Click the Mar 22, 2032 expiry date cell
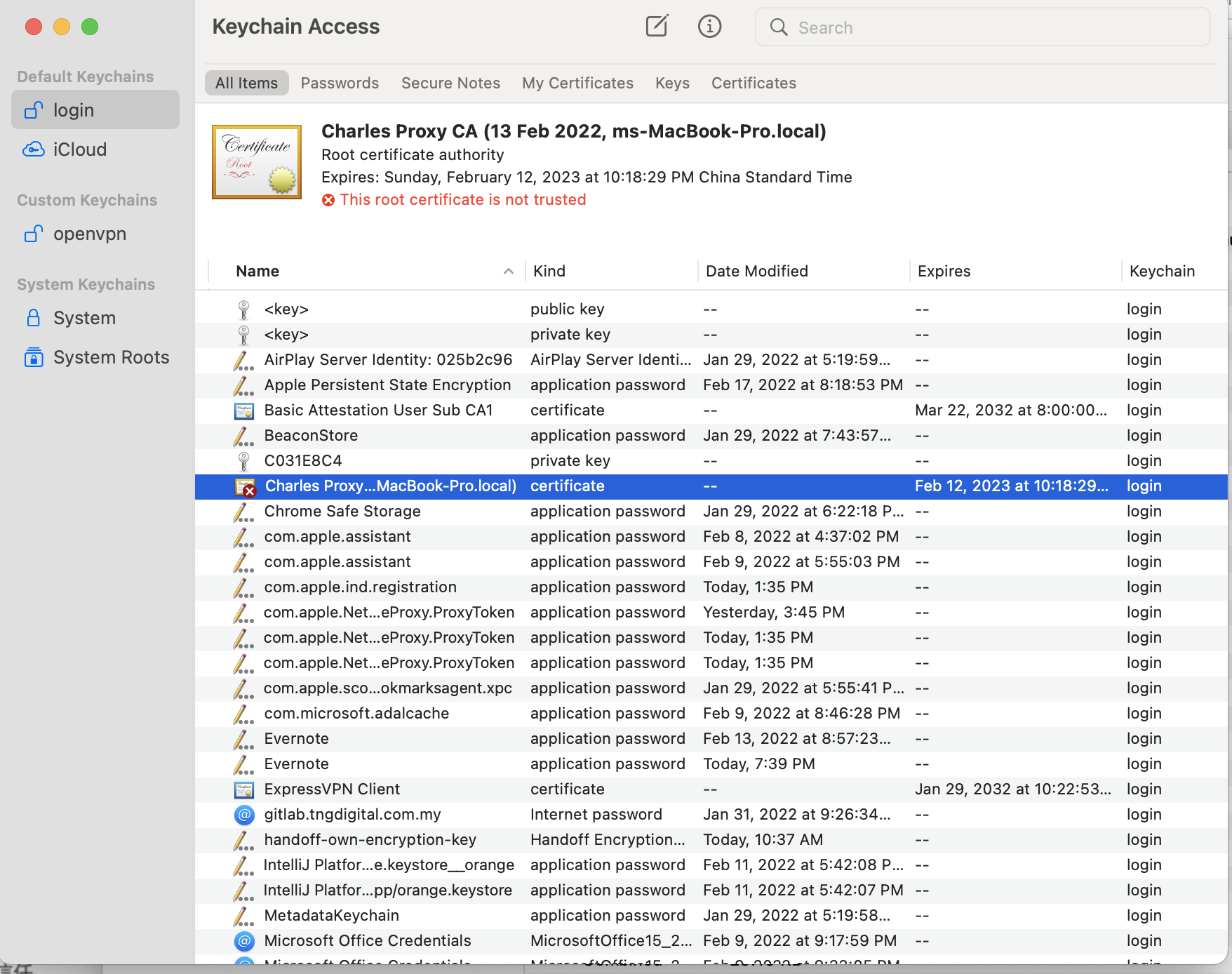 pyautogui.click(x=1011, y=410)
